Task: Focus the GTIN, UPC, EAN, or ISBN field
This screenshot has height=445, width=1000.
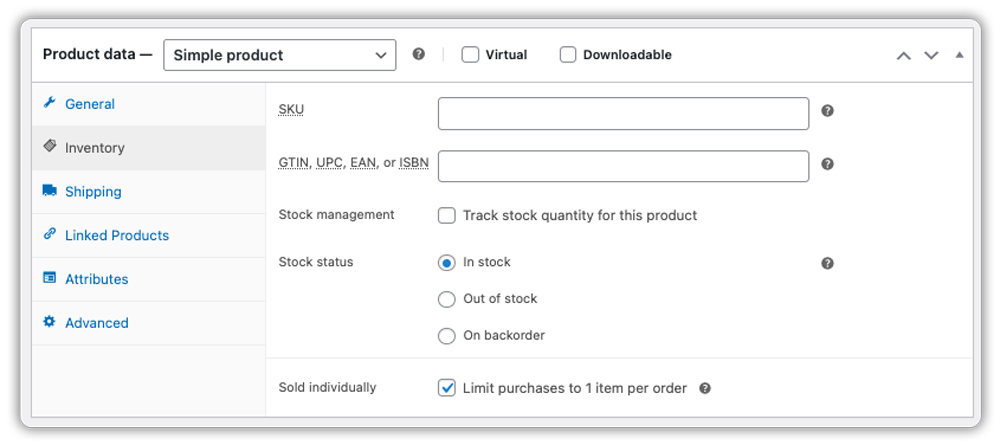Action: [x=623, y=166]
